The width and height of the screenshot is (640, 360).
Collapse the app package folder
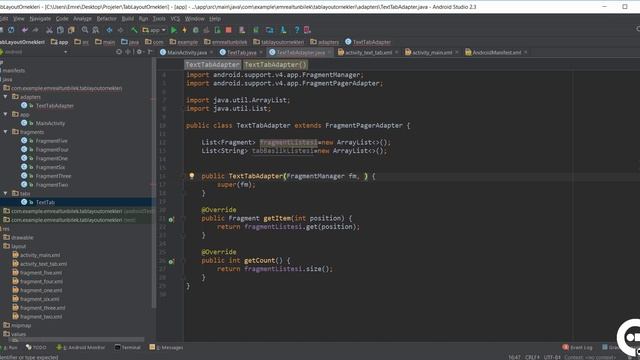5,114
